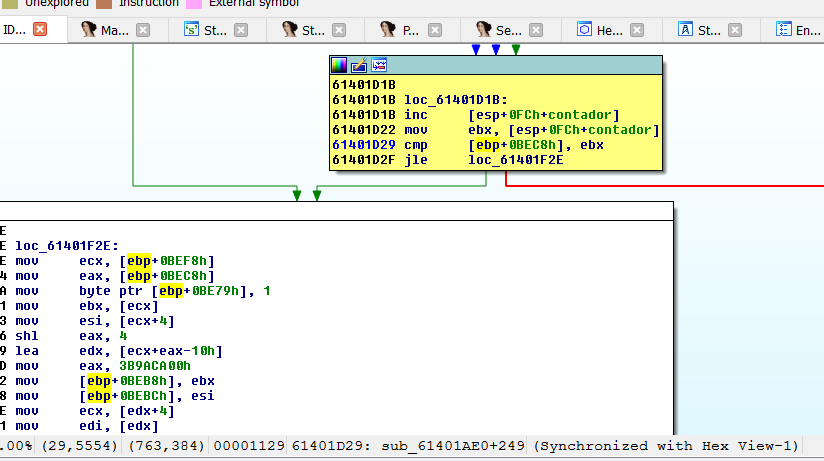Screen dimensions: 824x461
Task: Close the "Ma..." tab
Action: (x=143, y=30)
